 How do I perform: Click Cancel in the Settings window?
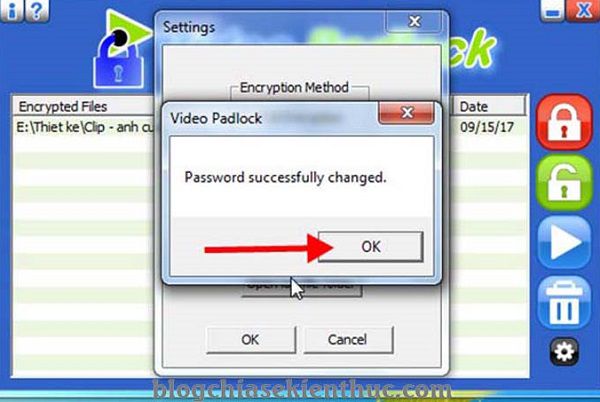[348, 339]
